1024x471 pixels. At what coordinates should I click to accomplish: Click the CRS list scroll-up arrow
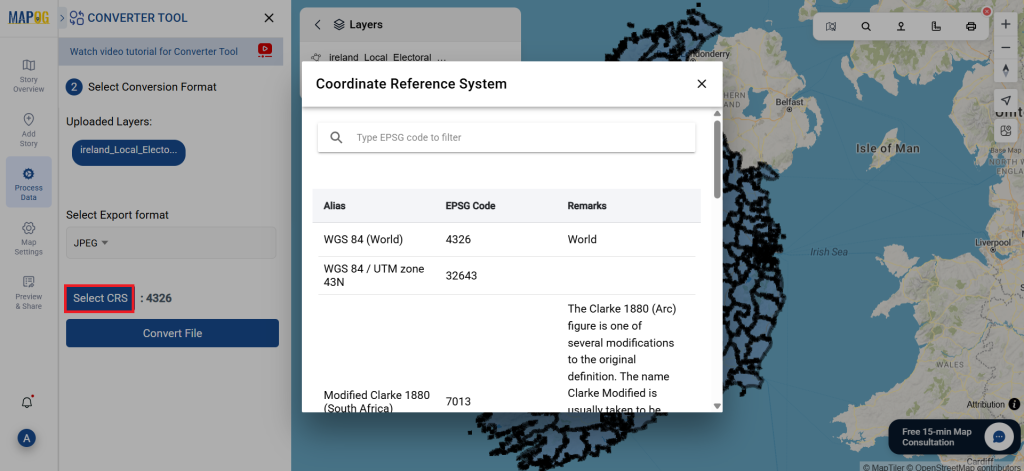coord(717,114)
